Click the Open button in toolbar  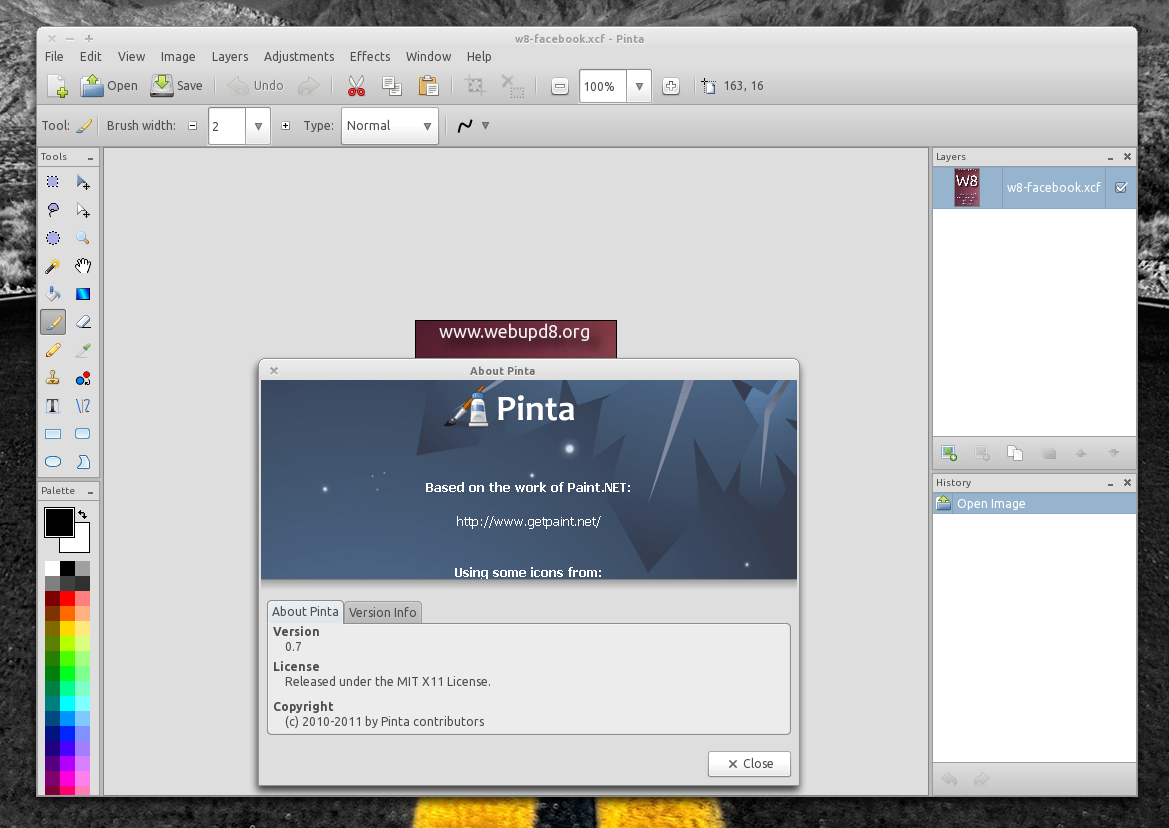pos(109,86)
